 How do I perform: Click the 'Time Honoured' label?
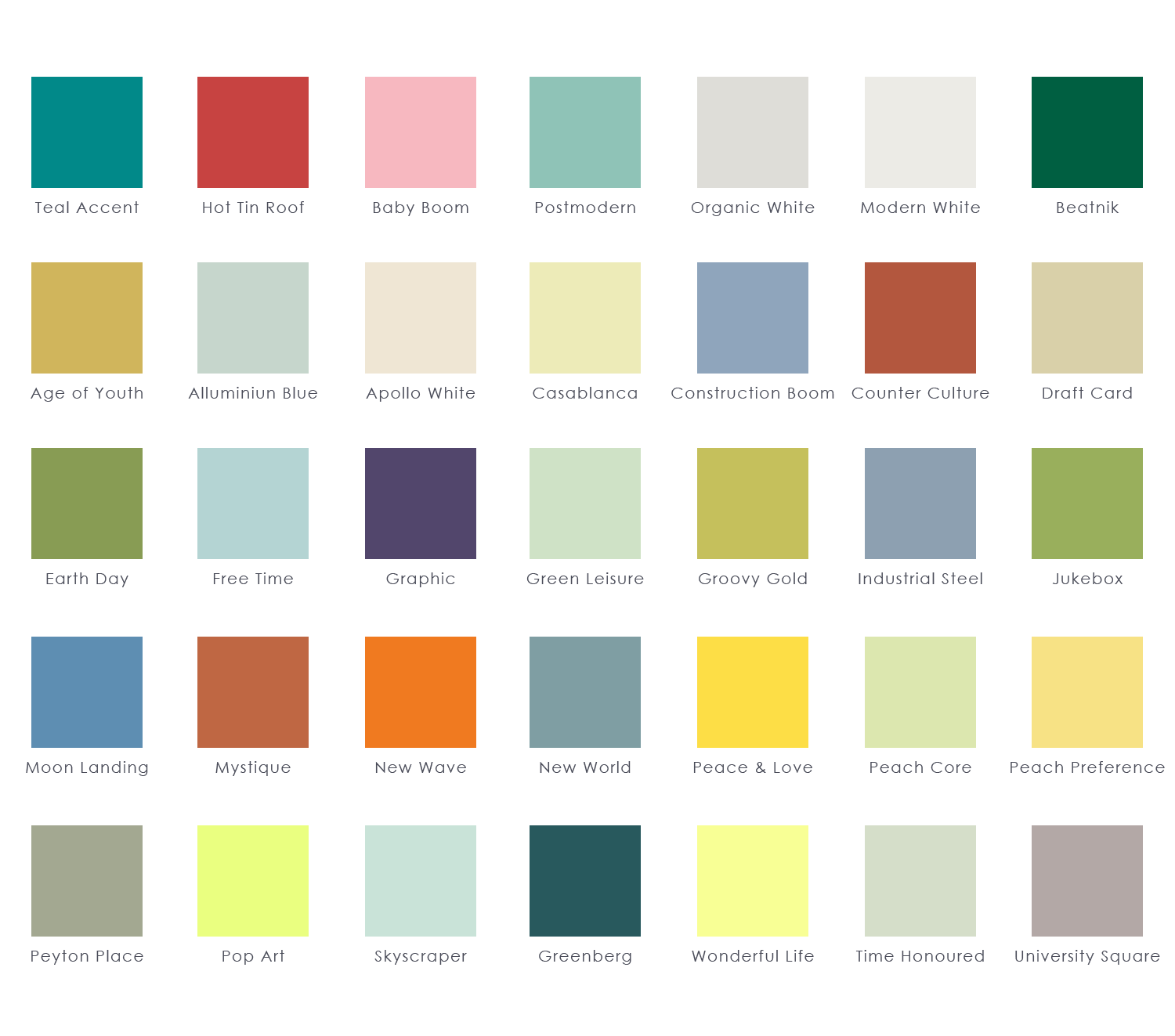(920, 956)
